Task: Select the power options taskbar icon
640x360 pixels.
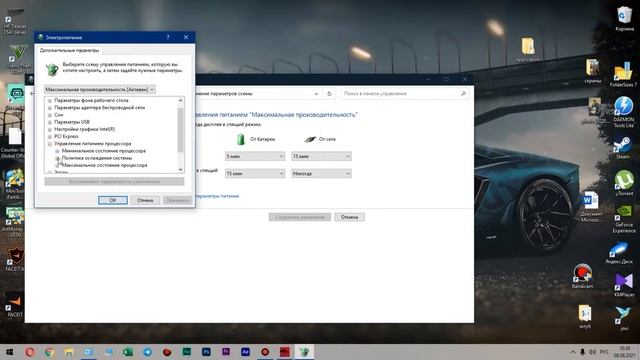Action: (304, 352)
